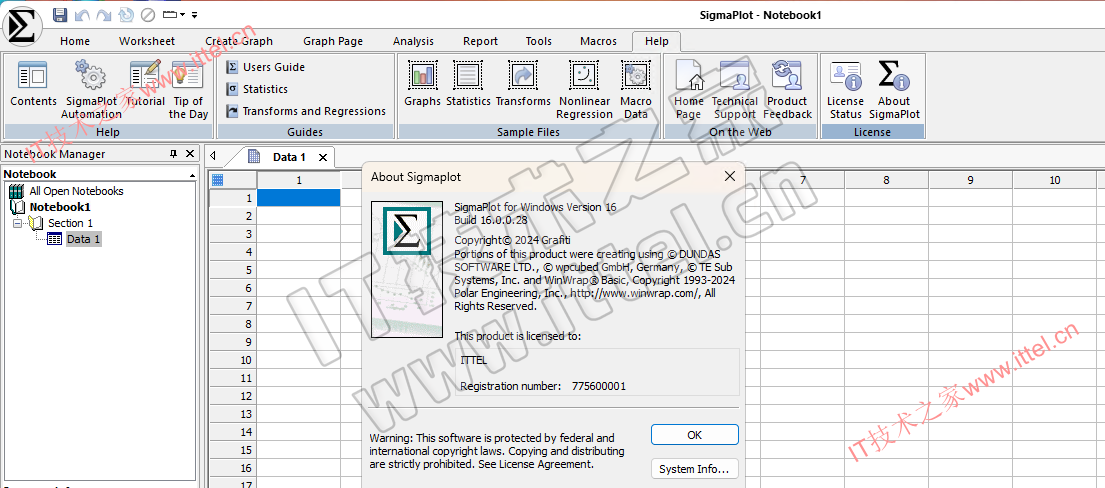Open the Statistics guide
The image size is (1105, 488).
pos(257,89)
